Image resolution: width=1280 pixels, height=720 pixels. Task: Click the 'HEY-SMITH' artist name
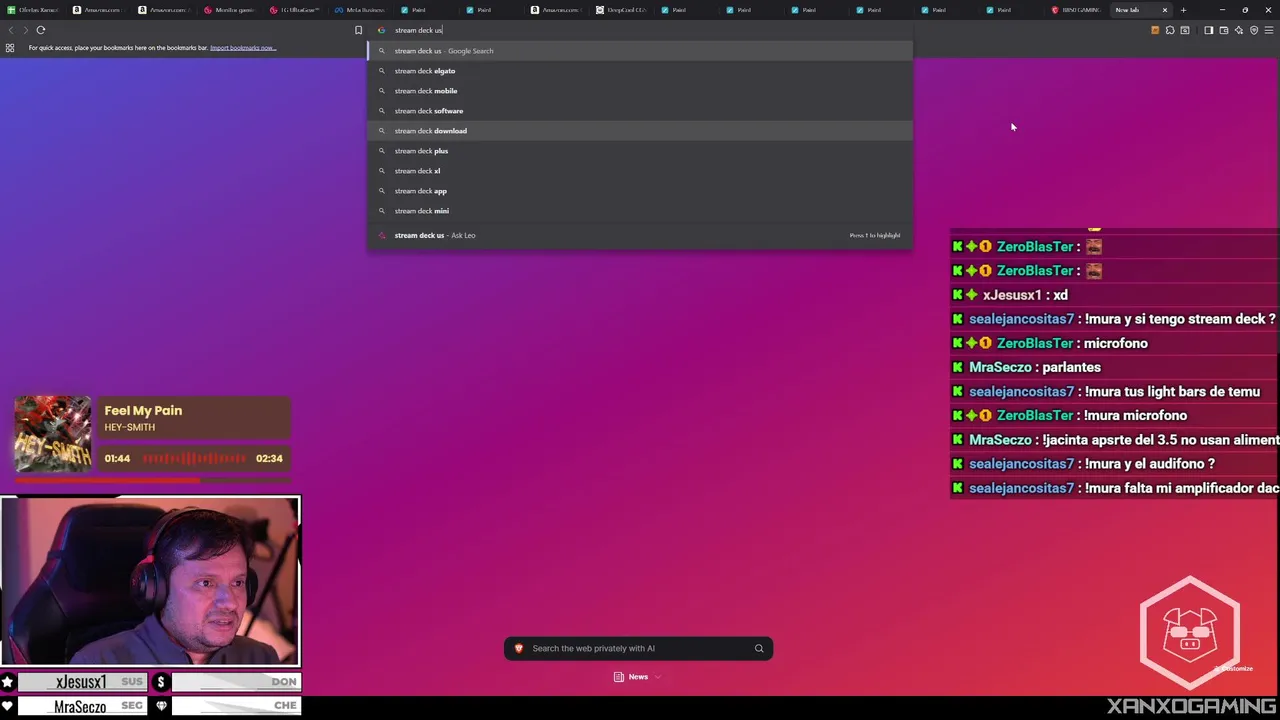[x=129, y=428]
